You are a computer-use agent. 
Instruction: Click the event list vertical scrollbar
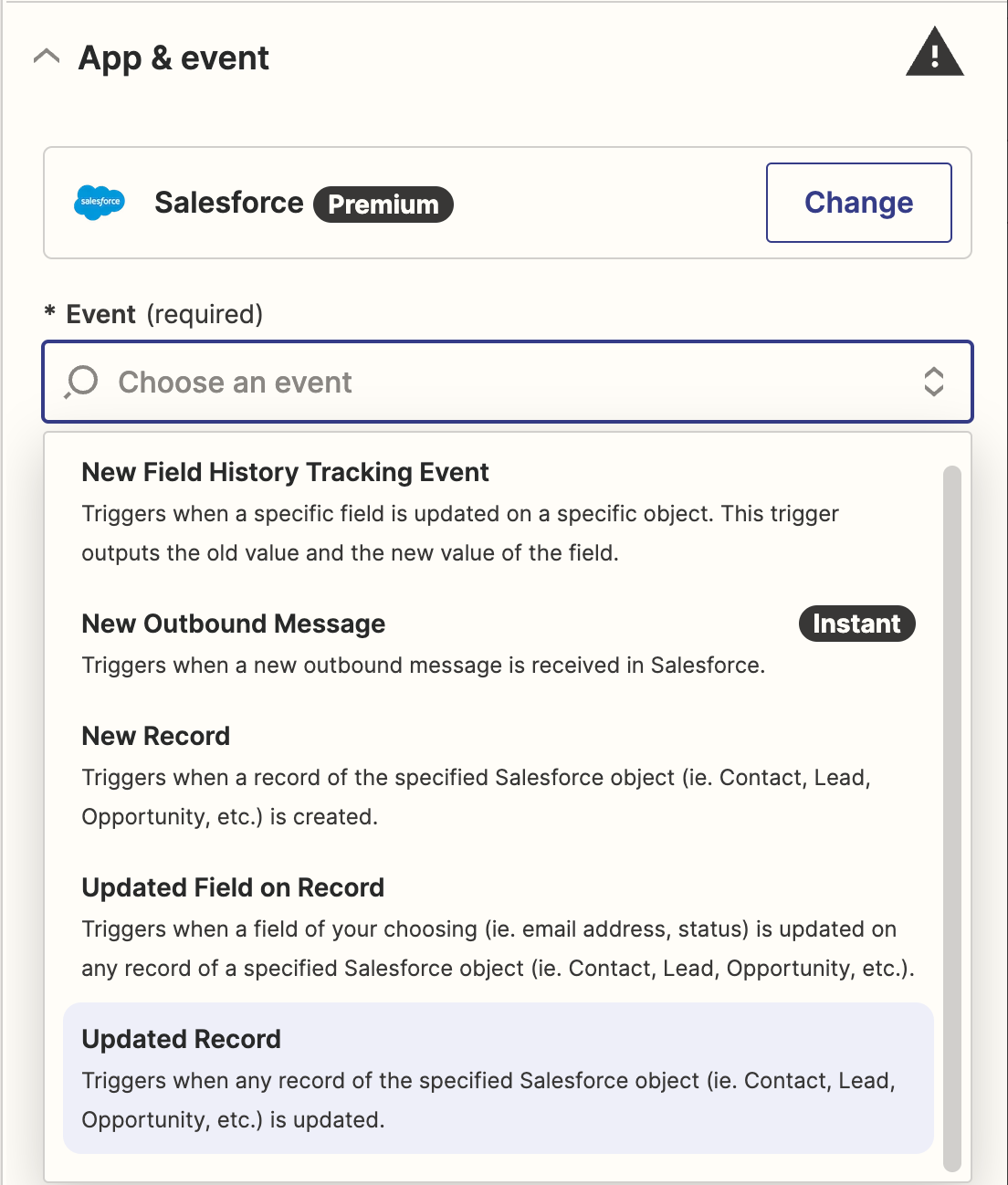(952, 818)
